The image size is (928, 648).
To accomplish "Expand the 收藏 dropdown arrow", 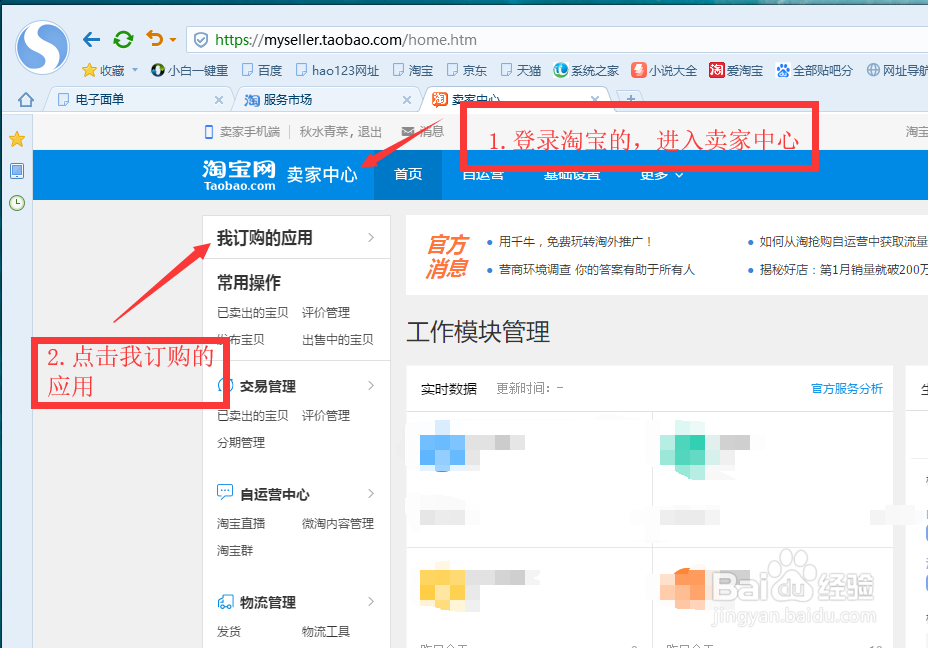I will tap(135, 70).
